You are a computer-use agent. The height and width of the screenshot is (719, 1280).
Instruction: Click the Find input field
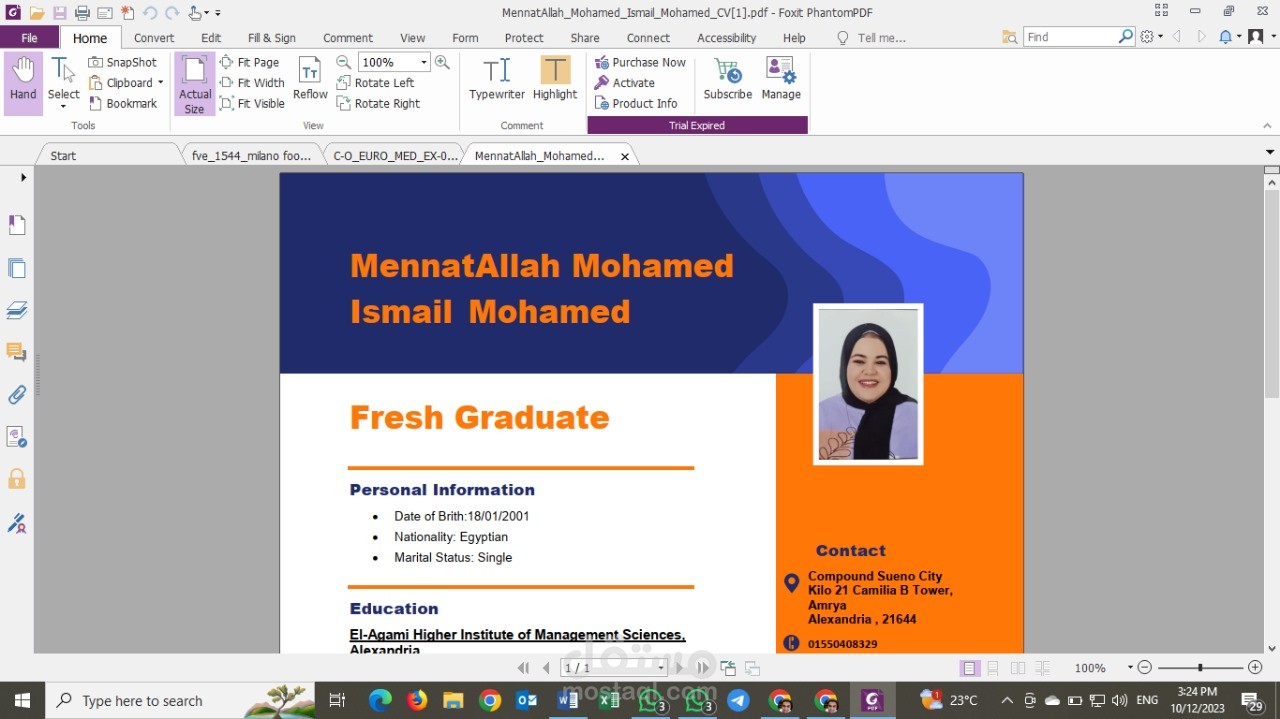(x=1070, y=37)
